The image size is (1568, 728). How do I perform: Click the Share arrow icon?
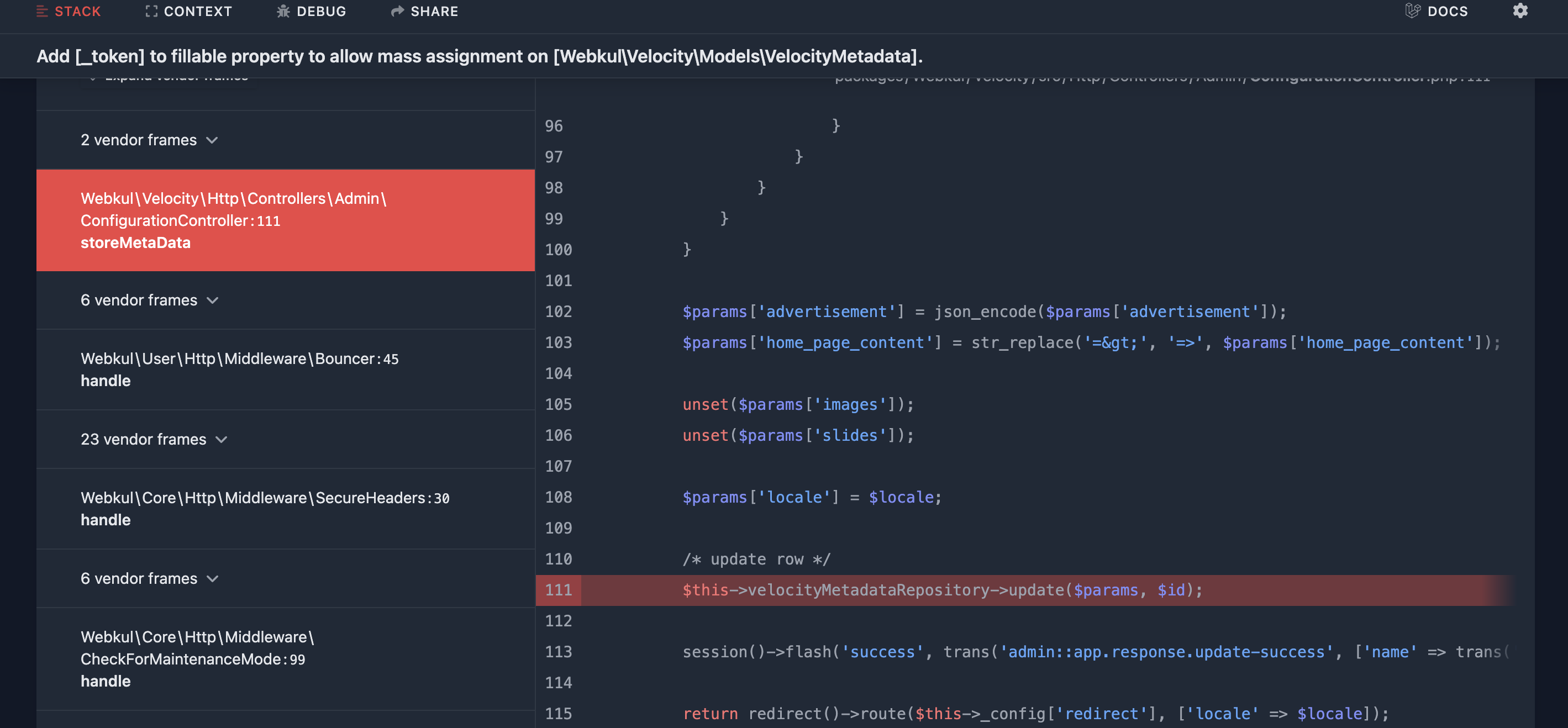click(397, 12)
